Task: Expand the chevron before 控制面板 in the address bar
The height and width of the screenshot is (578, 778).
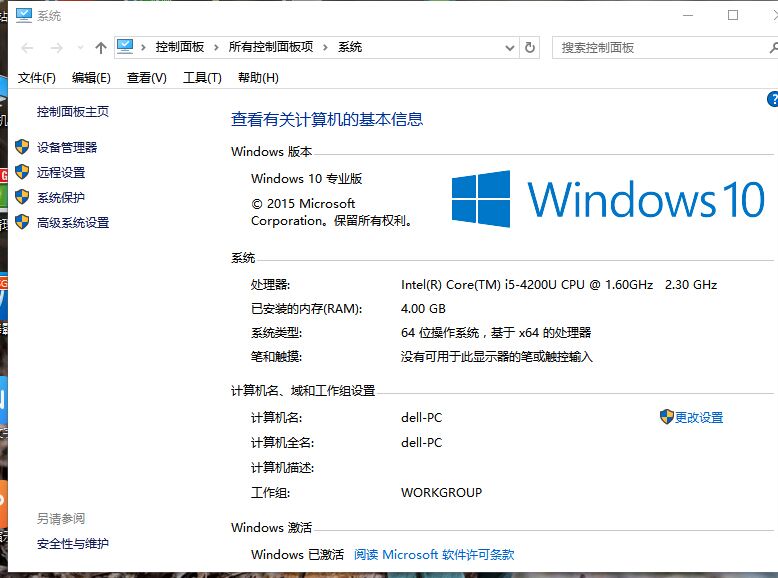Action: (x=143, y=47)
